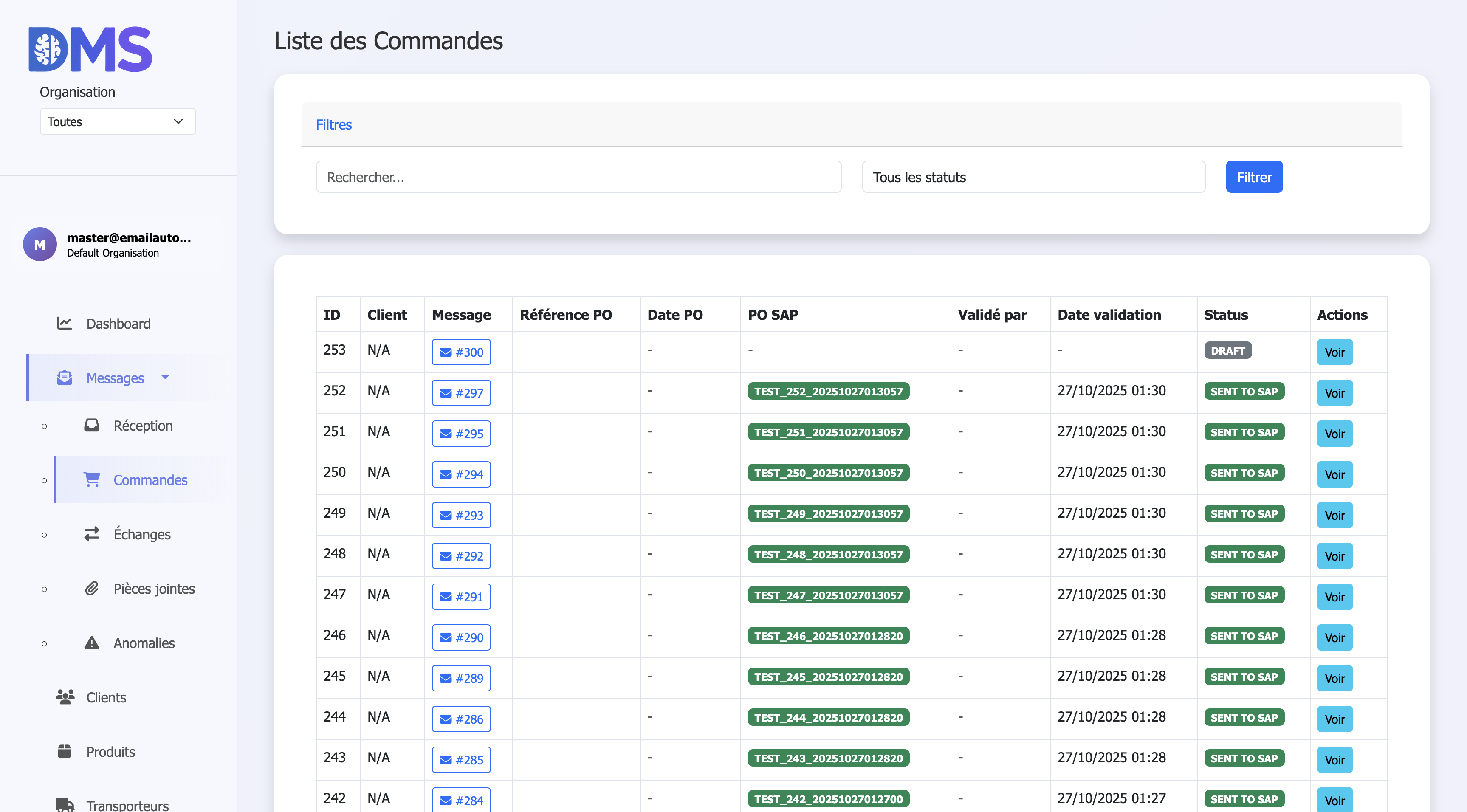Click the master user avatar
This screenshot has width=1467, height=812.
pyautogui.click(x=39, y=244)
